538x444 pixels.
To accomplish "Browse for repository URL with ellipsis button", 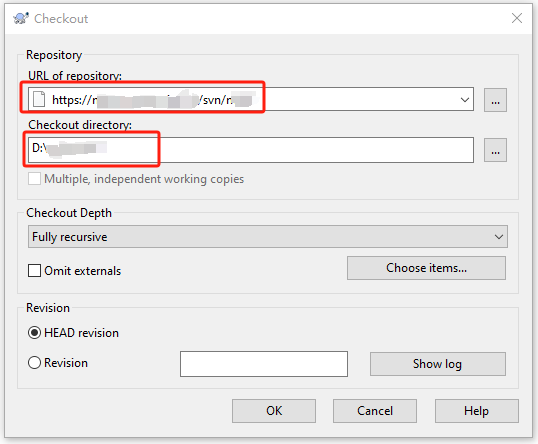I will coord(495,100).
